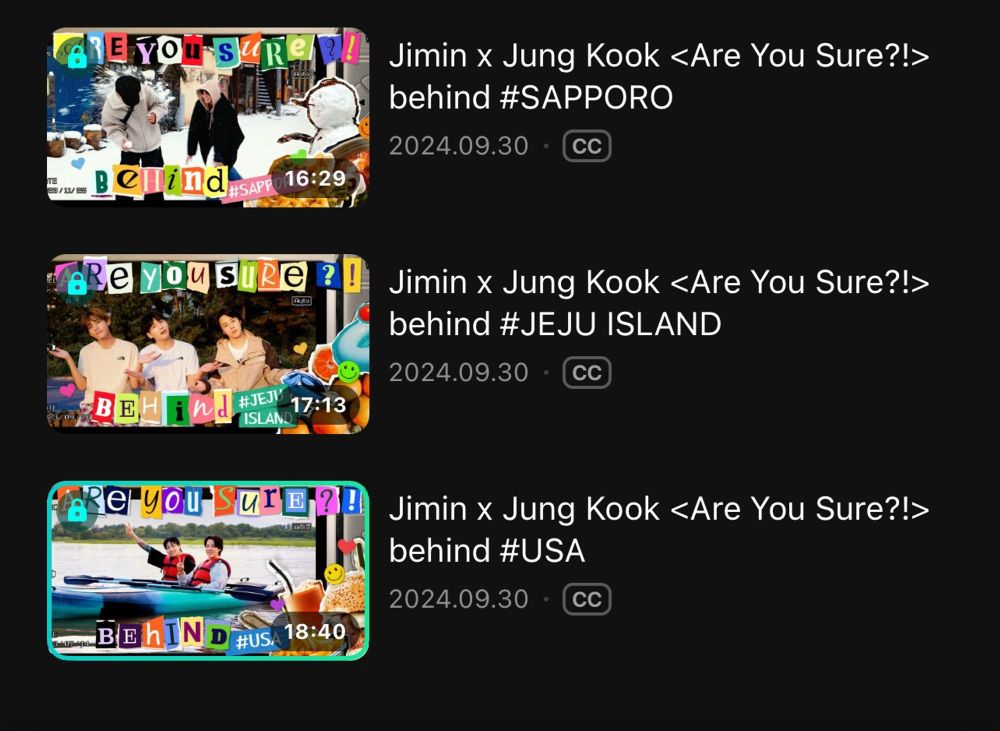Open the behind #SAPPORO video thumbnail
This screenshot has width=1000, height=731.
click(x=208, y=117)
